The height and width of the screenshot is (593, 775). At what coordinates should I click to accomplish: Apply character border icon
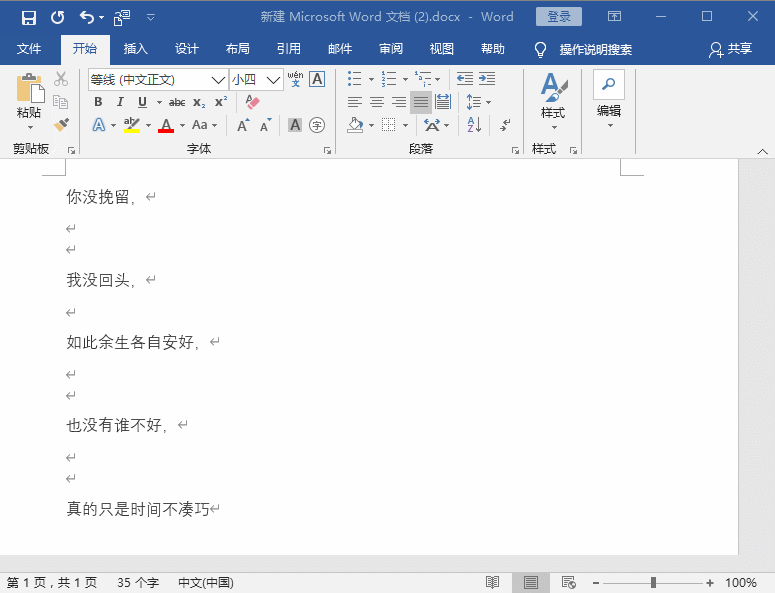pyautogui.click(x=317, y=79)
